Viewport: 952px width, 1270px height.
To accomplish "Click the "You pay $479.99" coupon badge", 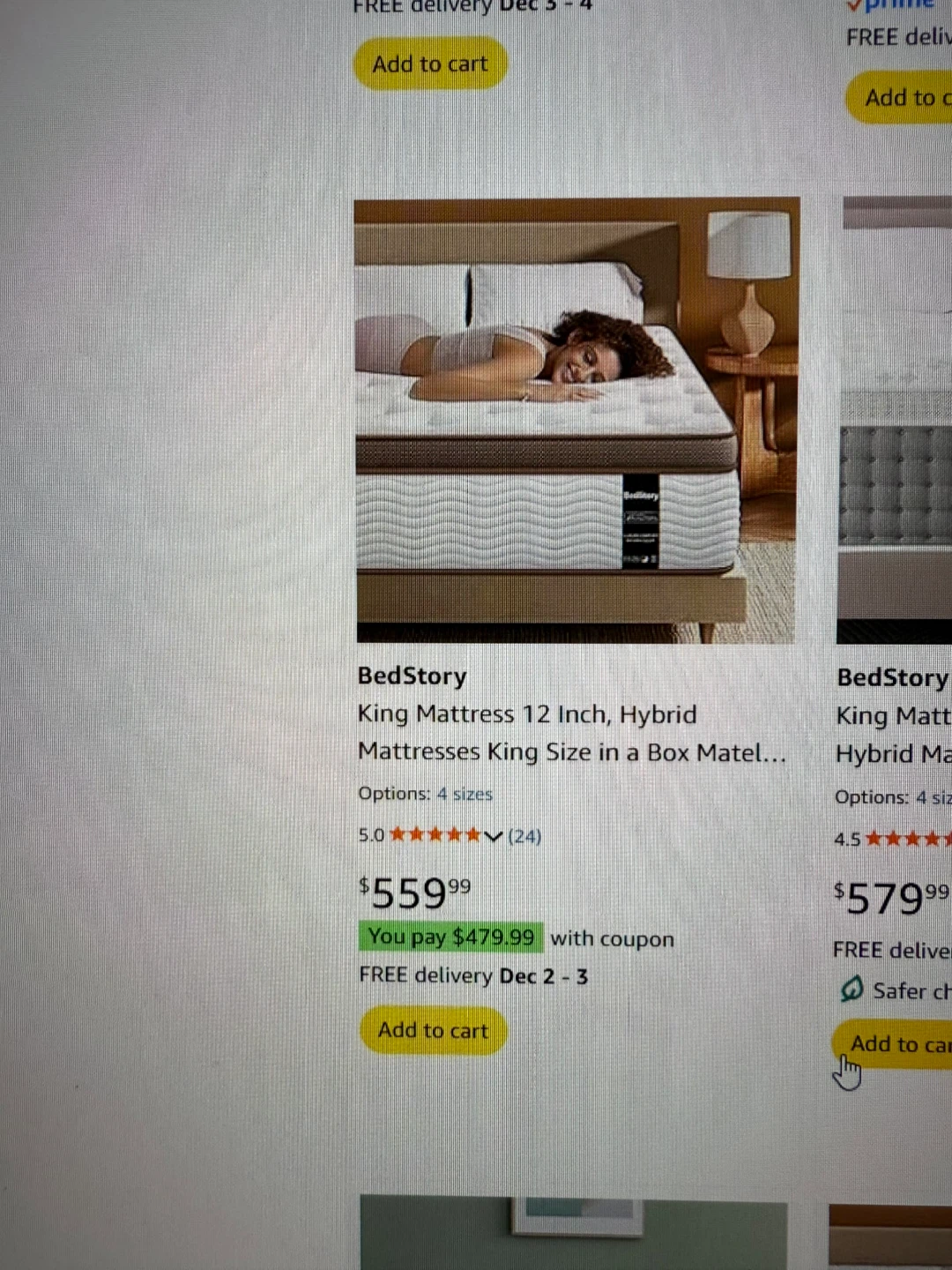I will [x=450, y=937].
